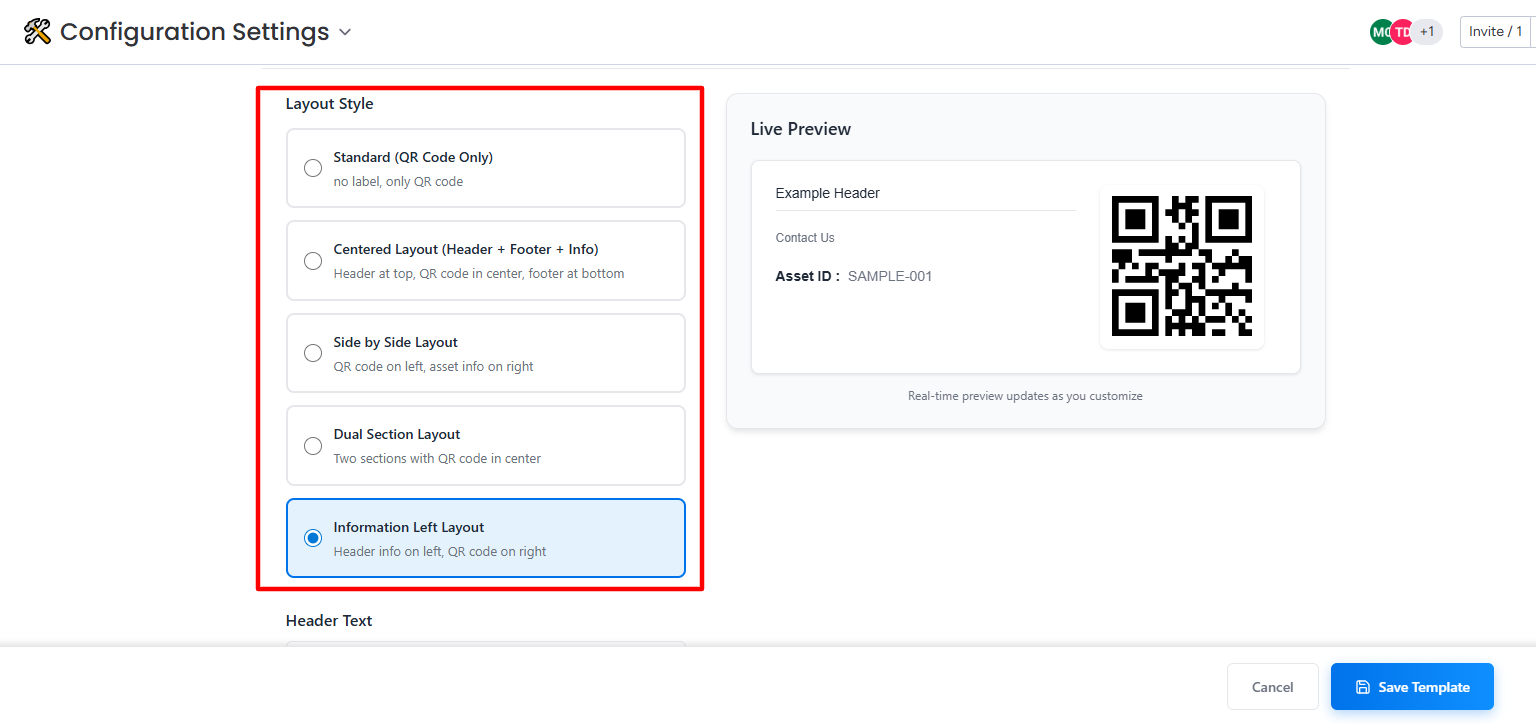Image resolution: width=1536 pixels, height=724 pixels.
Task: Choose the Centered Layout radio option
Action: point(313,261)
